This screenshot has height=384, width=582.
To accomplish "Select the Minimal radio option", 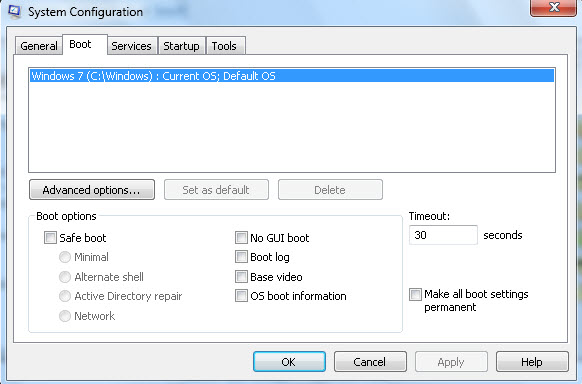I will click(65, 257).
